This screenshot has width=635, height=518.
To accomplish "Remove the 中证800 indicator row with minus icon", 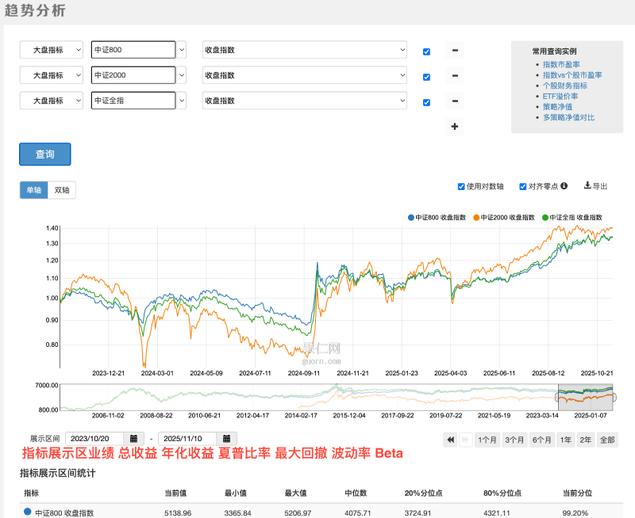I will tap(455, 51).
